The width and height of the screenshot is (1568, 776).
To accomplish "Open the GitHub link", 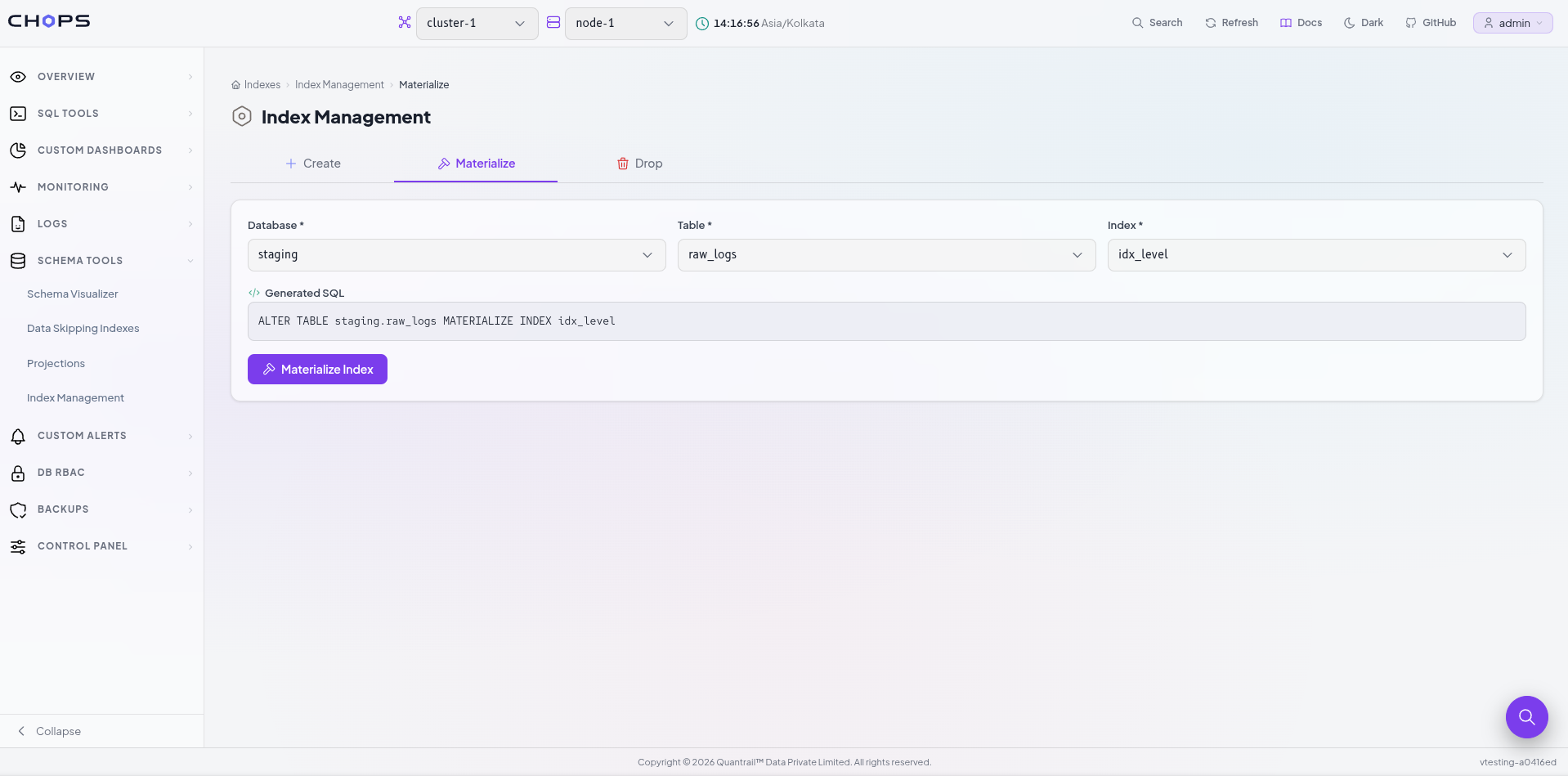I will coord(1431,23).
